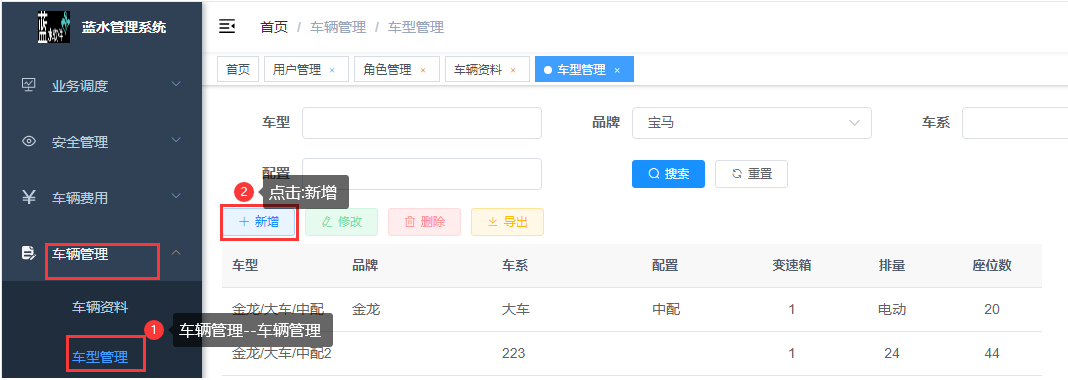Click the 新增 button
The width and height of the screenshot is (1068, 380).
(x=259, y=222)
